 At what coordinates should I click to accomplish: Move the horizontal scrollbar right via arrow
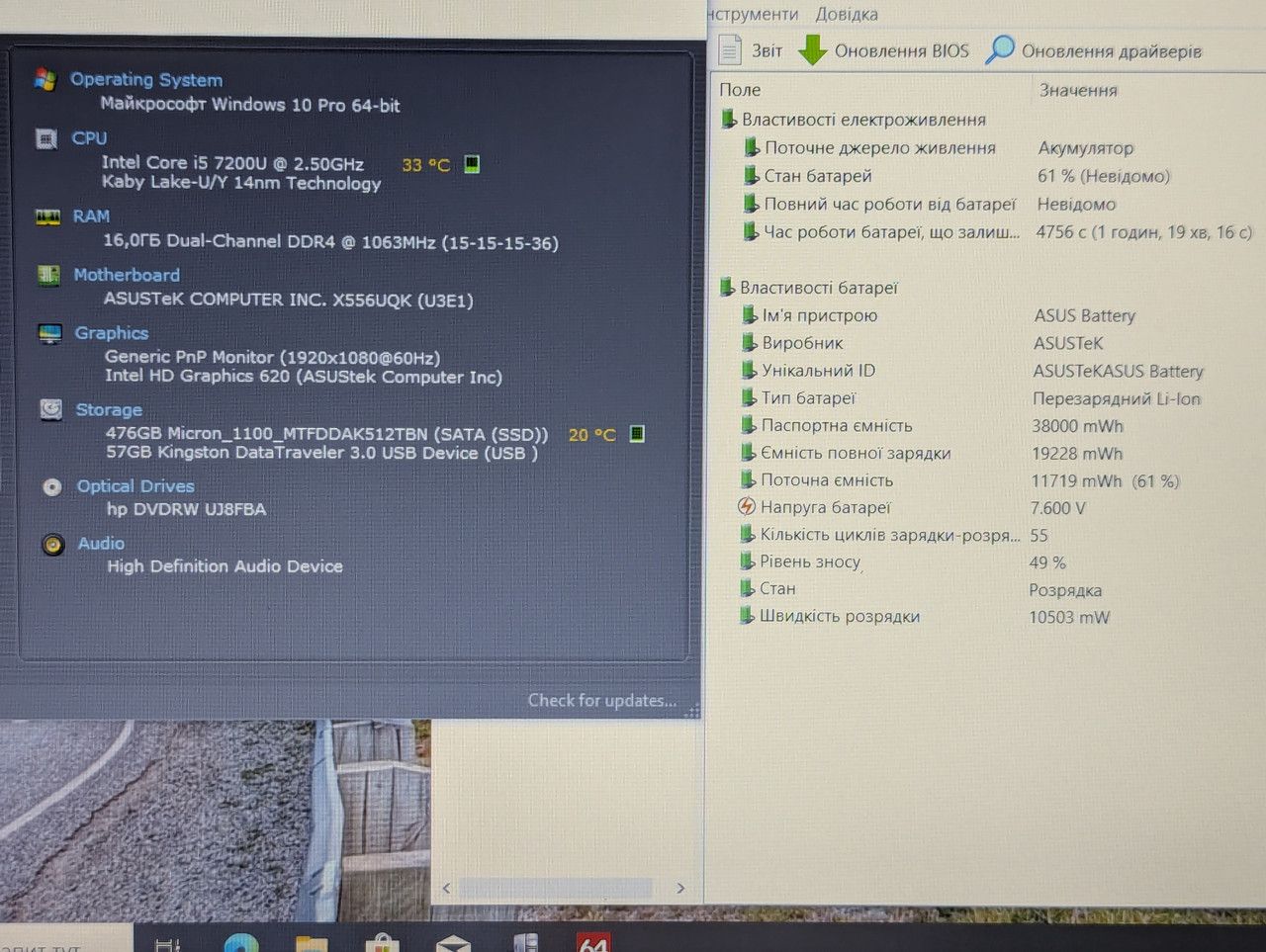coord(680,888)
